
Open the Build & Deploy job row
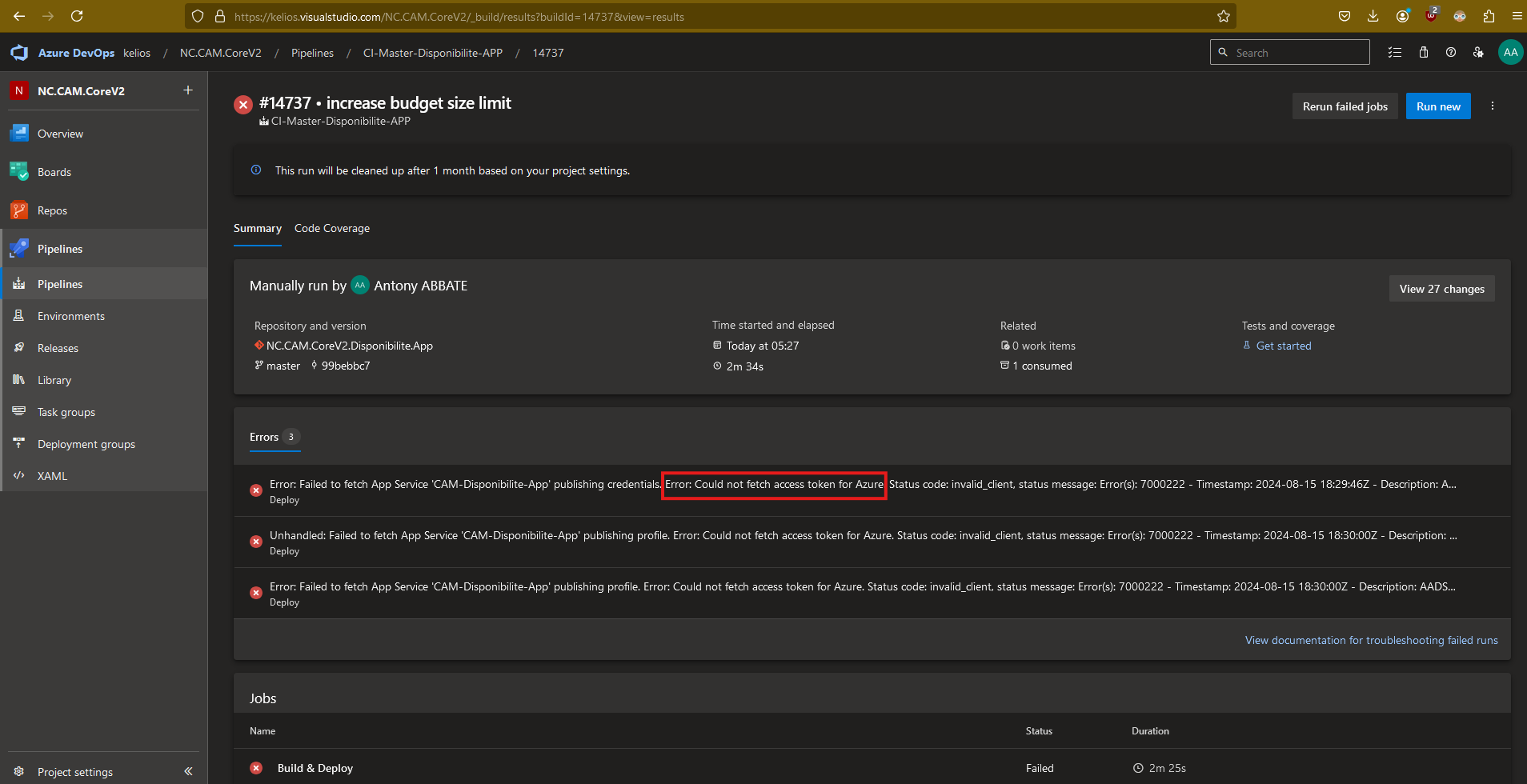315,768
